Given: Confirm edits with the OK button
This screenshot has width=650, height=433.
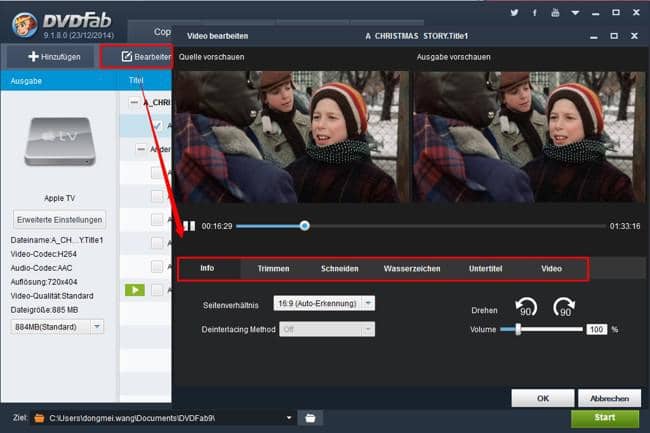Looking at the screenshot, I should pyautogui.click(x=543, y=398).
